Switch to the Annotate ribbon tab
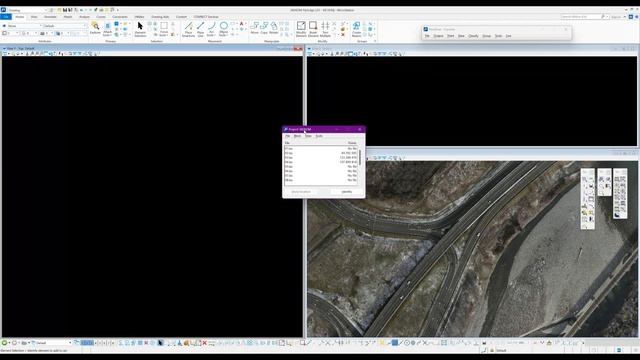Image resolution: width=640 pixels, height=360 pixels. coord(50,17)
